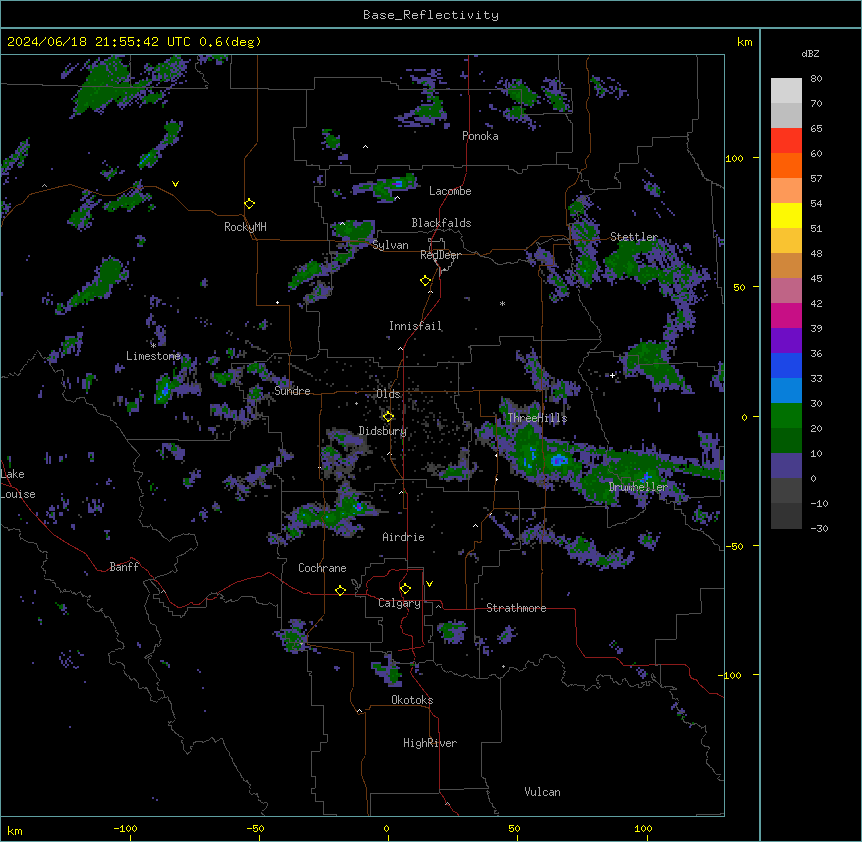The image size is (862, 842).
Task: Click the Ponoka label
Action: 480,136
